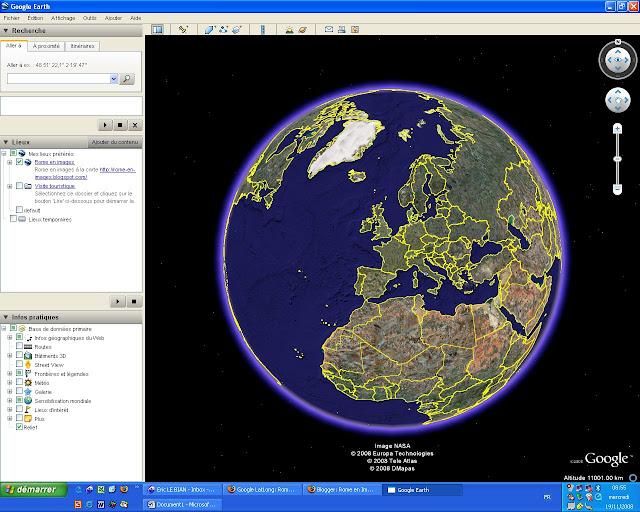This screenshot has height=512, width=640.
Task: Toggle the sidebar panel toolbar icon
Action: 157,29
